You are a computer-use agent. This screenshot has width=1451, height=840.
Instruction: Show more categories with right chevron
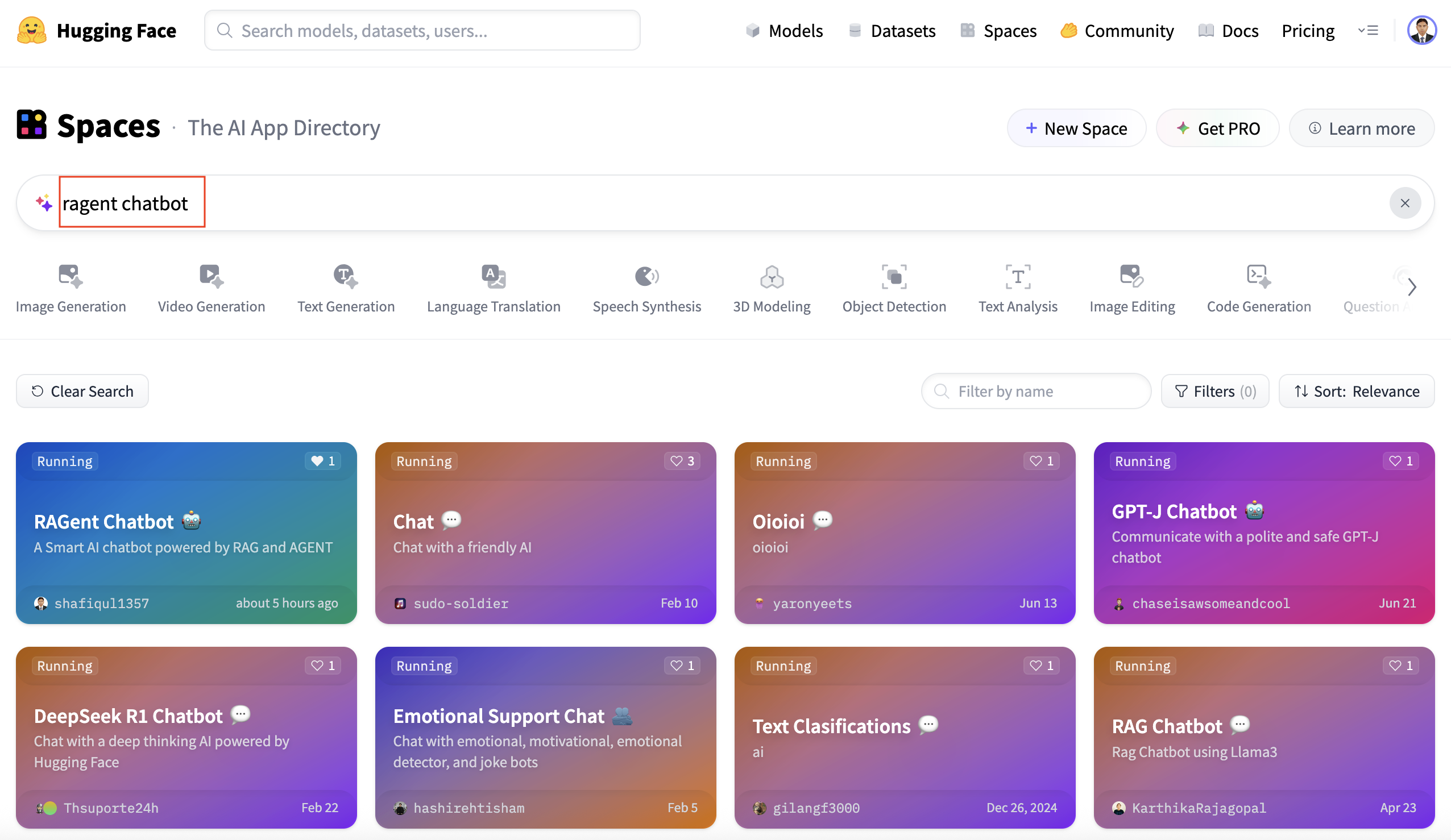1412,286
